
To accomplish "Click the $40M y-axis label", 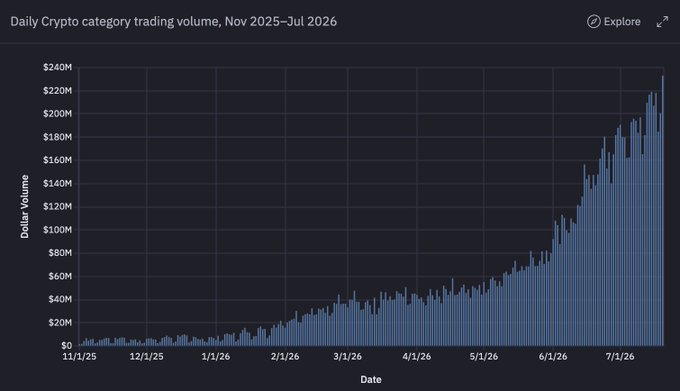I will click(x=60, y=299).
